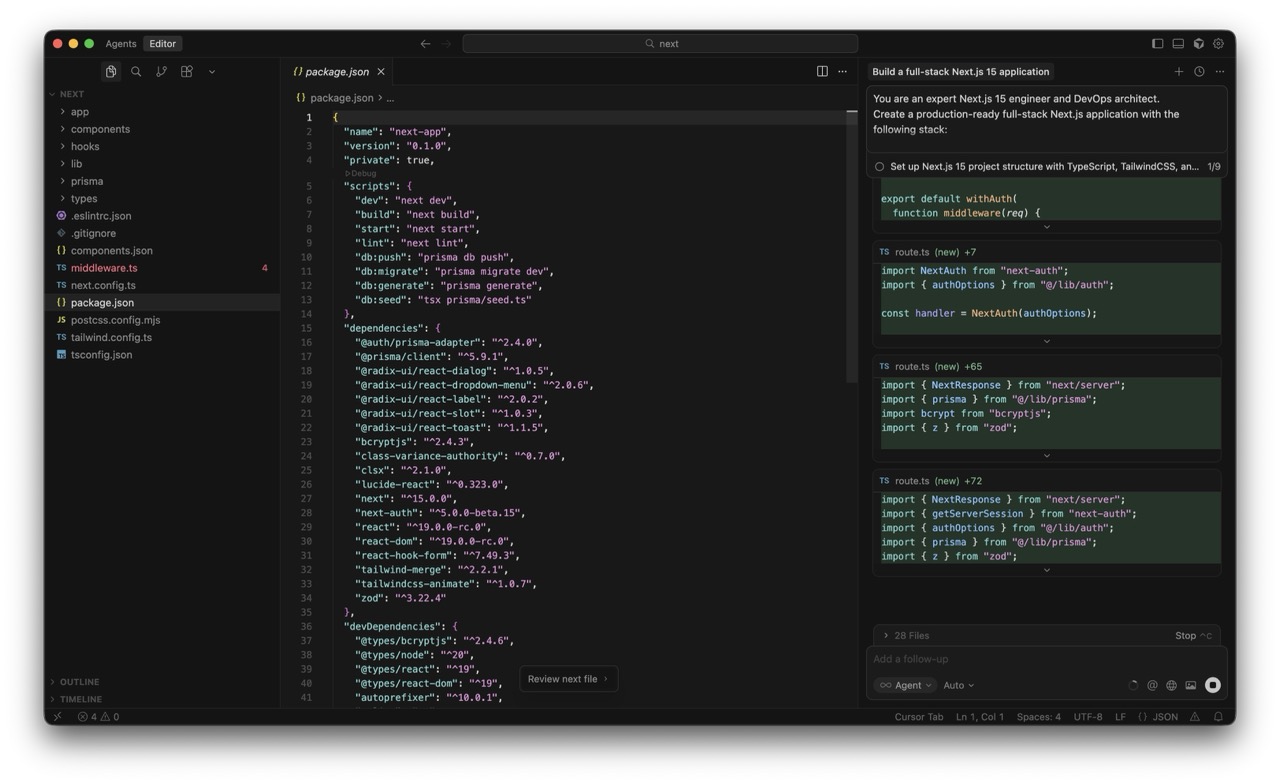Expand the prisma folder
Viewport: 1280px width, 783px height.
pos(86,181)
